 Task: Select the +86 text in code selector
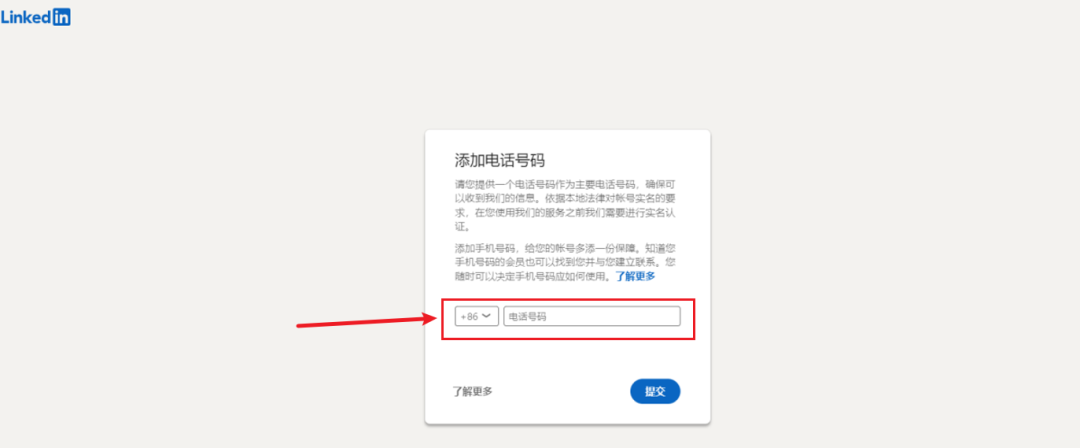[469, 316]
